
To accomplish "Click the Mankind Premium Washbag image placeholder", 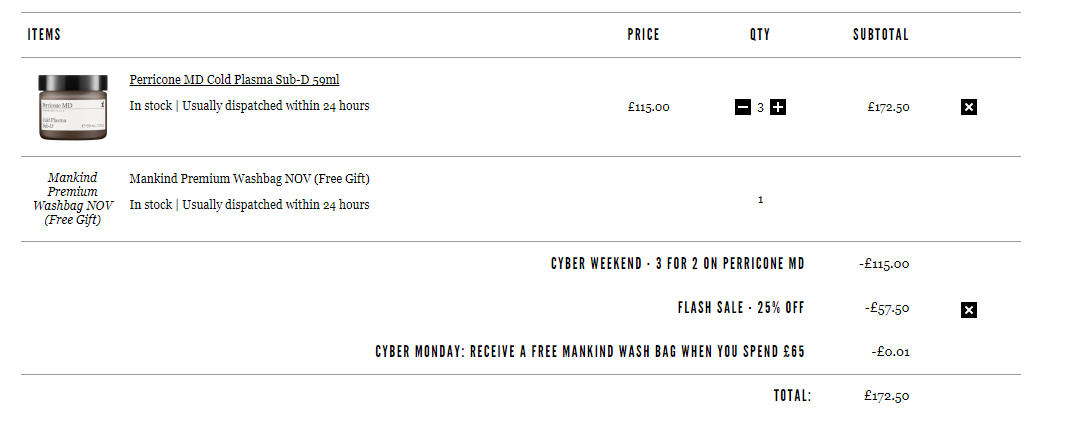I will pos(72,199).
